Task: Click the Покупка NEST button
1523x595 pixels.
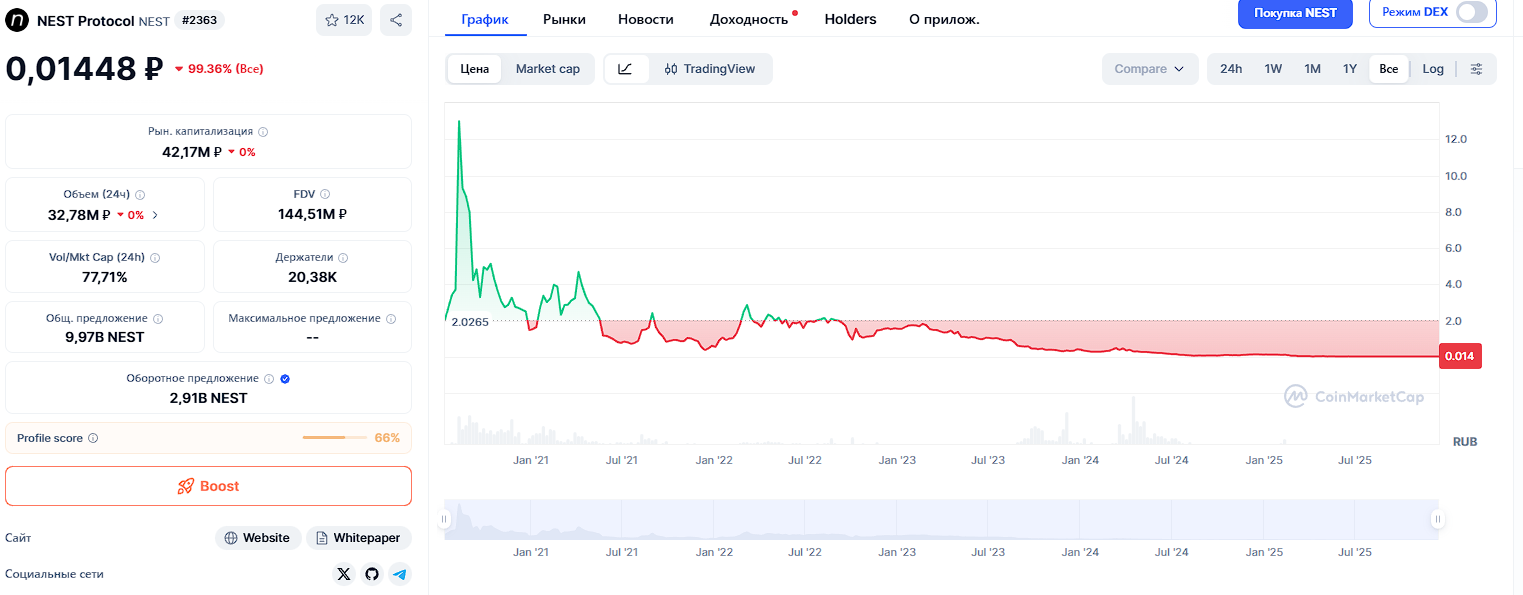Action: pyautogui.click(x=1295, y=14)
